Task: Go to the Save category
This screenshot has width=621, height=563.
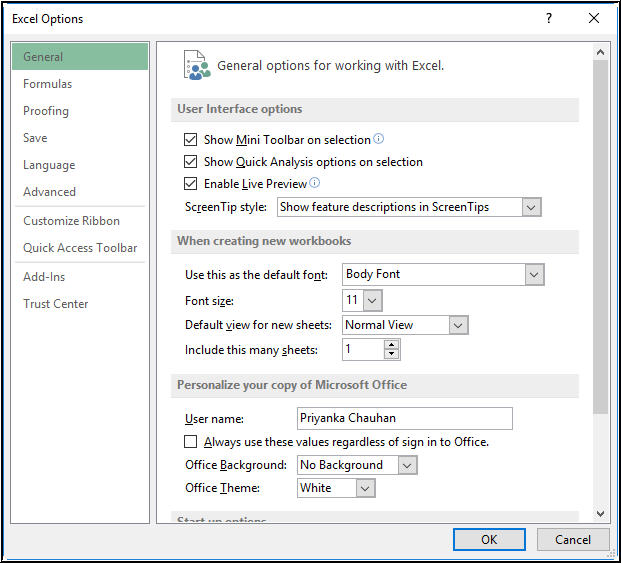Action: click(x=80, y=137)
